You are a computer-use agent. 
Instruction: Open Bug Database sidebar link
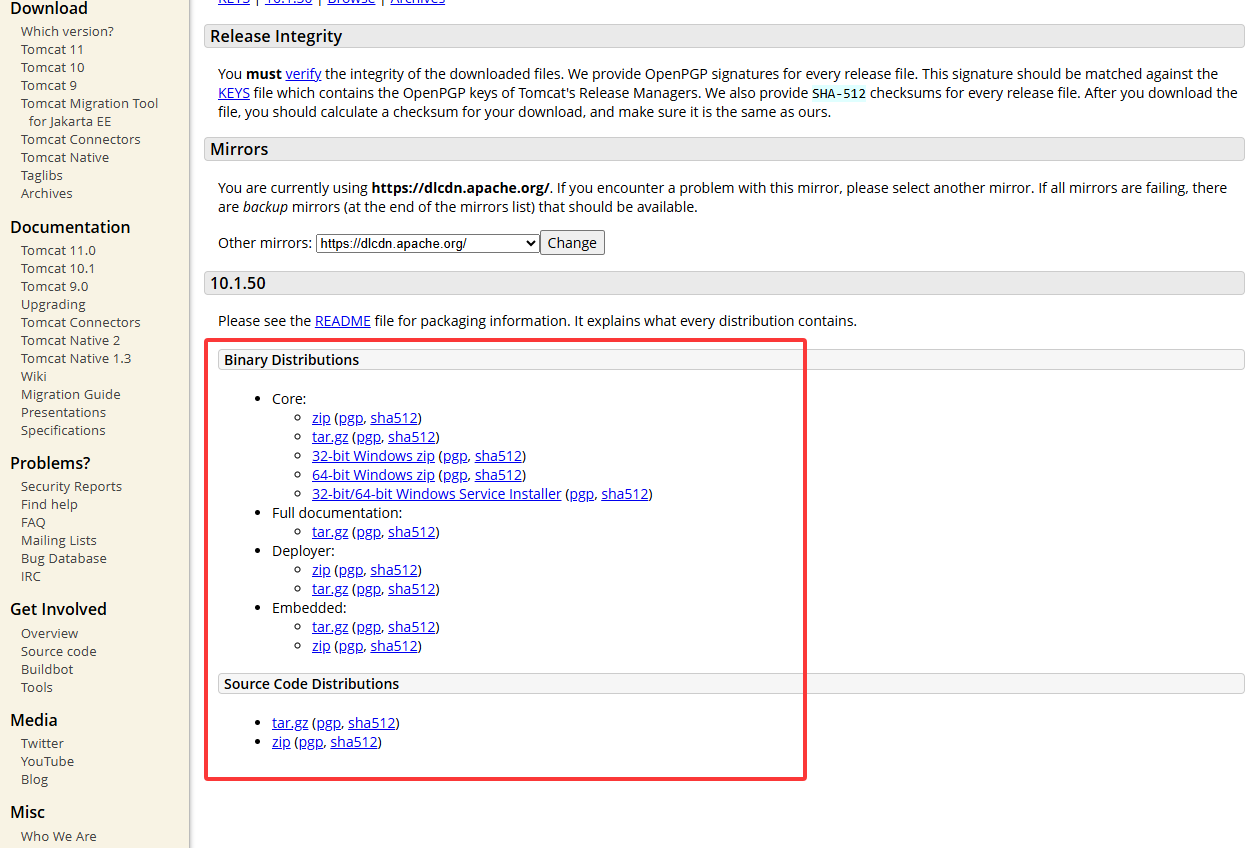(x=63, y=559)
